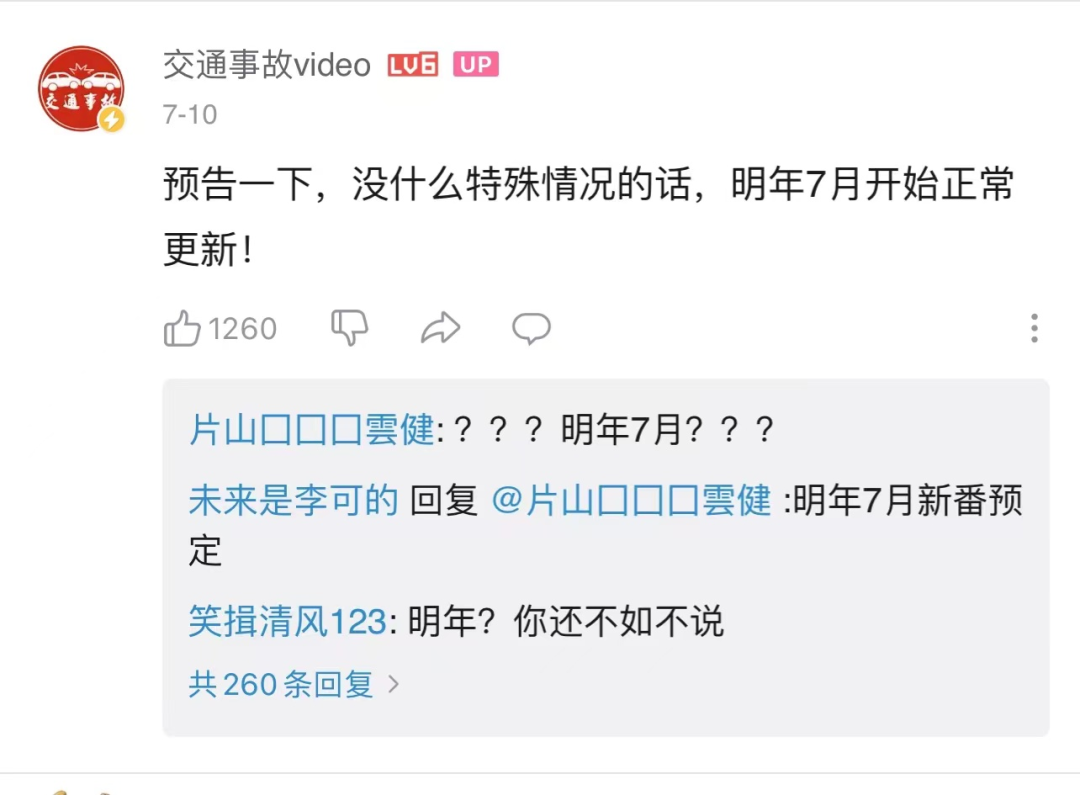Reply using the speech bubble icon
Image resolution: width=1080 pixels, height=795 pixels.
coord(531,328)
